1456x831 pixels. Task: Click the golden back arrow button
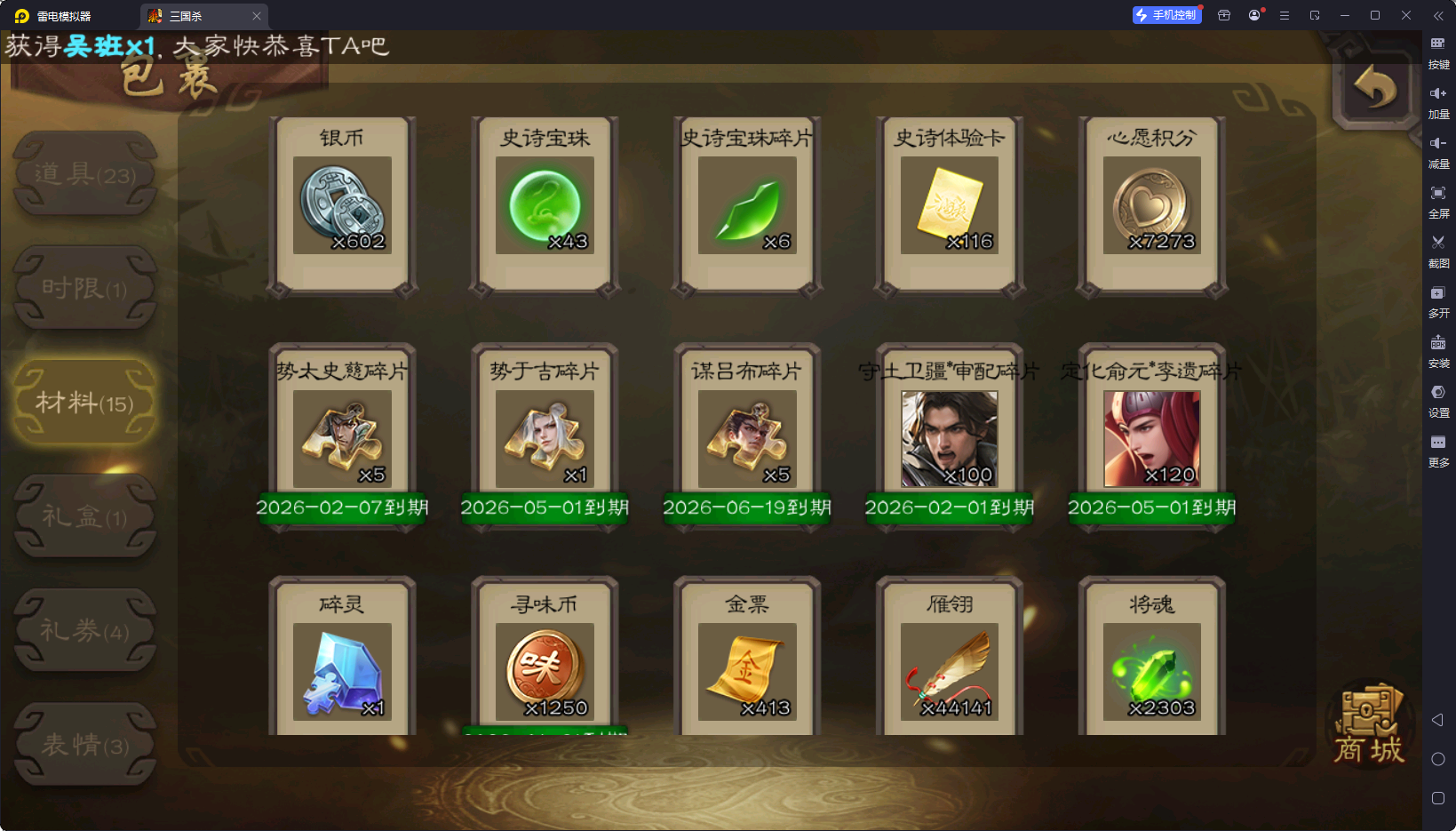1375,87
